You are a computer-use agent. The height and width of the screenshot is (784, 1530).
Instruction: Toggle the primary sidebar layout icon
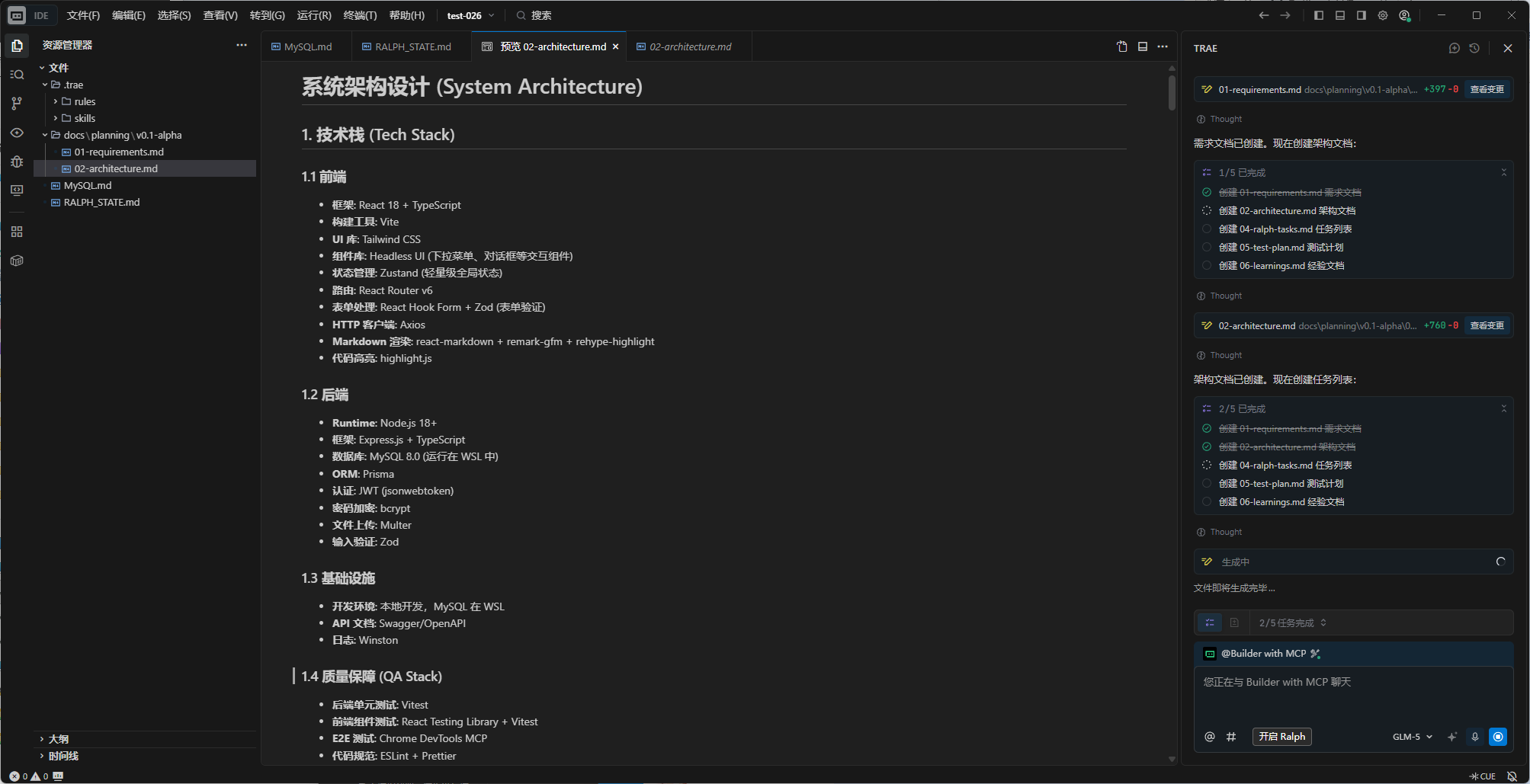tap(1319, 15)
